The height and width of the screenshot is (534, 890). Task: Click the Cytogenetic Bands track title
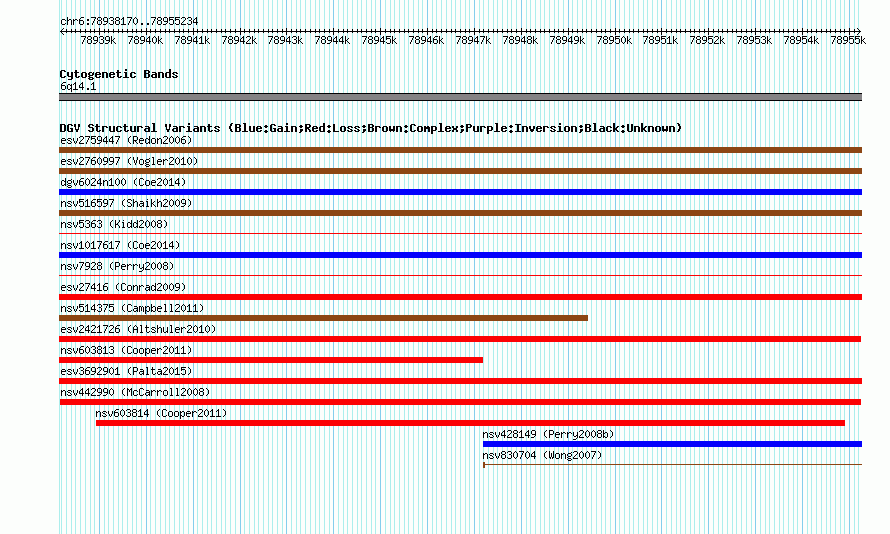[119, 74]
